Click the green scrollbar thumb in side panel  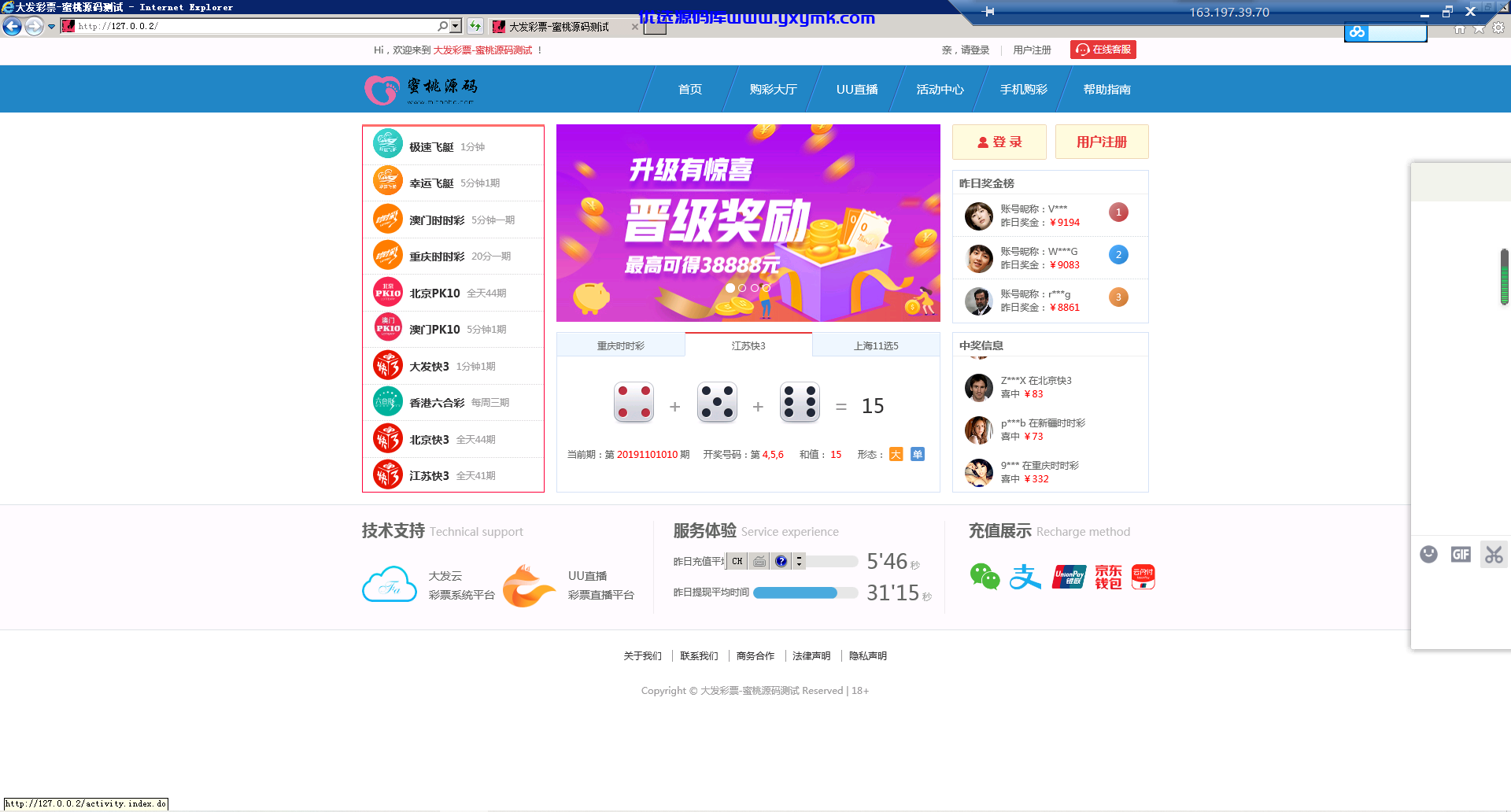coord(1504,276)
